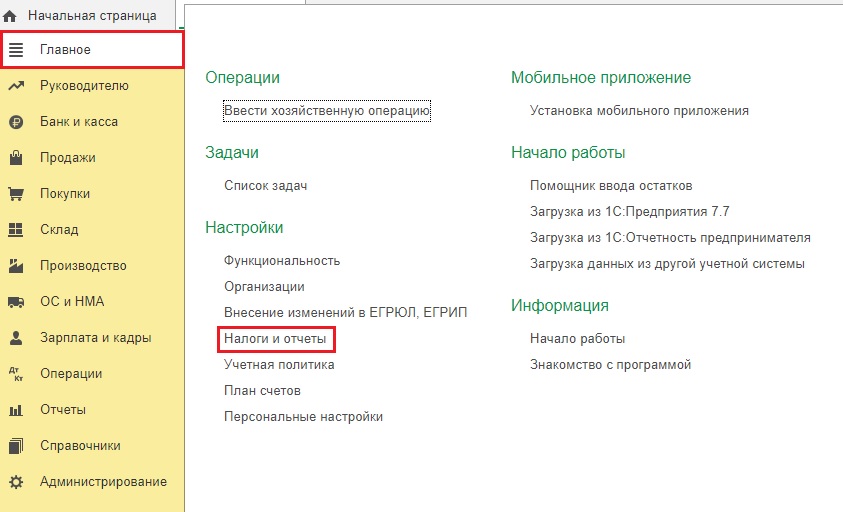This screenshot has height=512, width=843.
Task: Open Загрузка из 1С:Предприятия 7.7
Action: 630,211
